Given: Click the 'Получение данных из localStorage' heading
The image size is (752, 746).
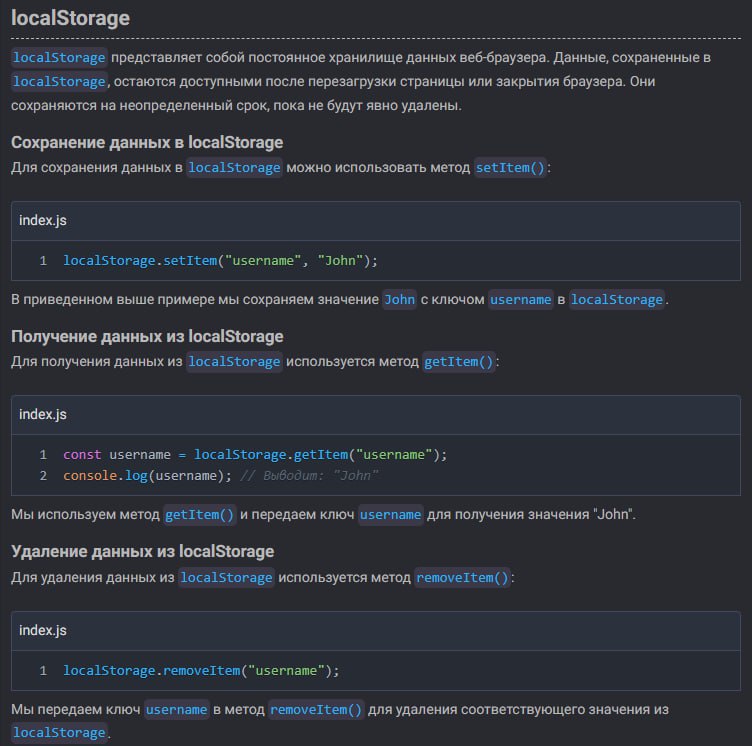Looking at the screenshot, I should click(x=147, y=336).
